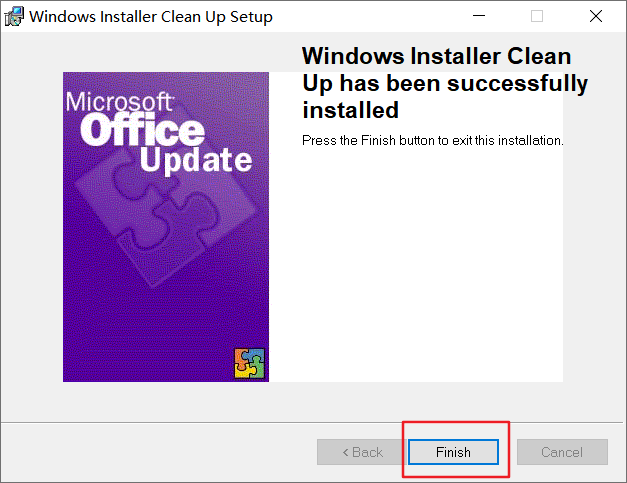This screenshot has width=627, height=483.
Task: Click the grayed-out Cancel button
Action: (x=561, y=452)
